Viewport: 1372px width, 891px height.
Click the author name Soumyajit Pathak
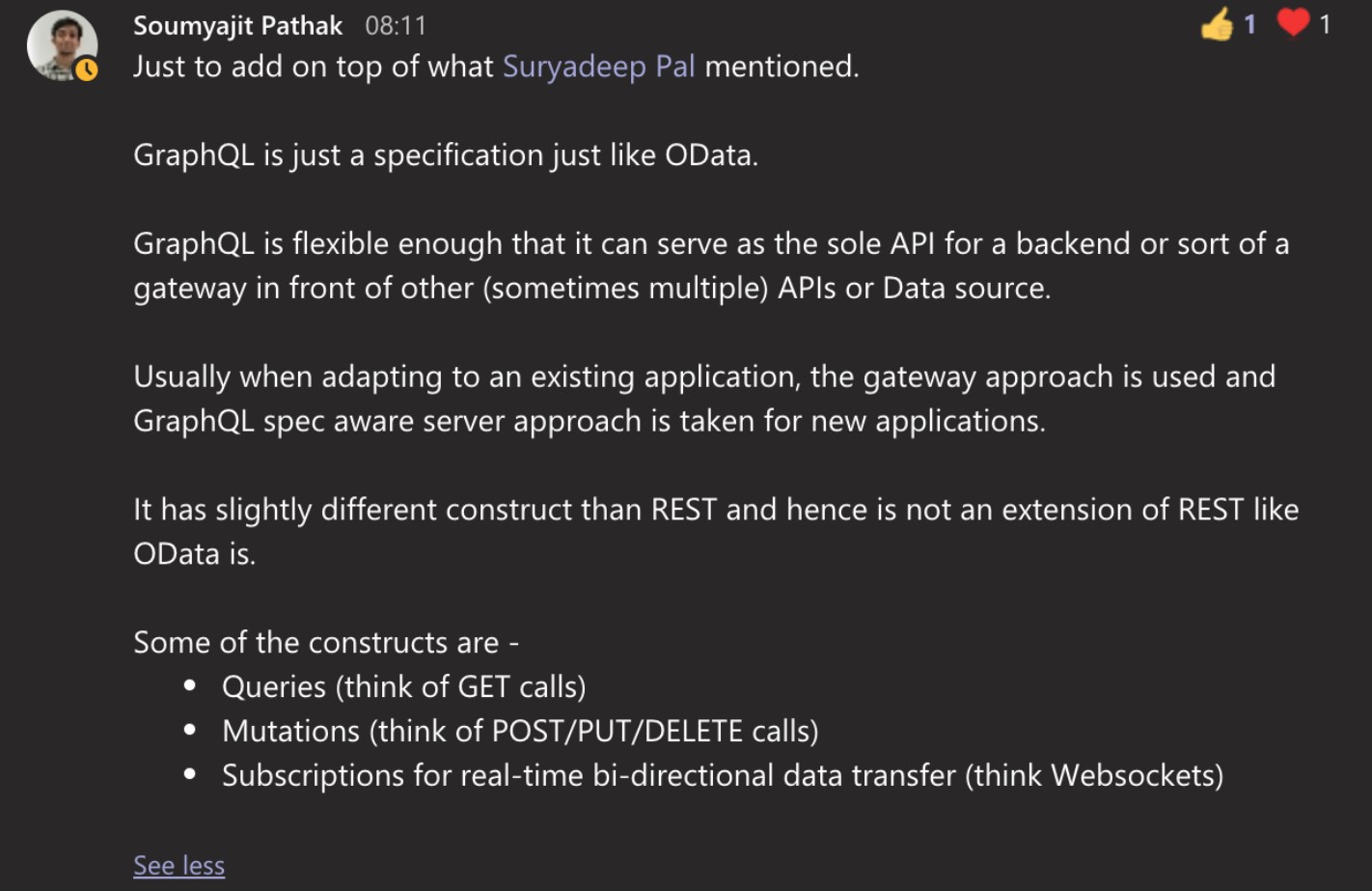[x=237, y=25]
